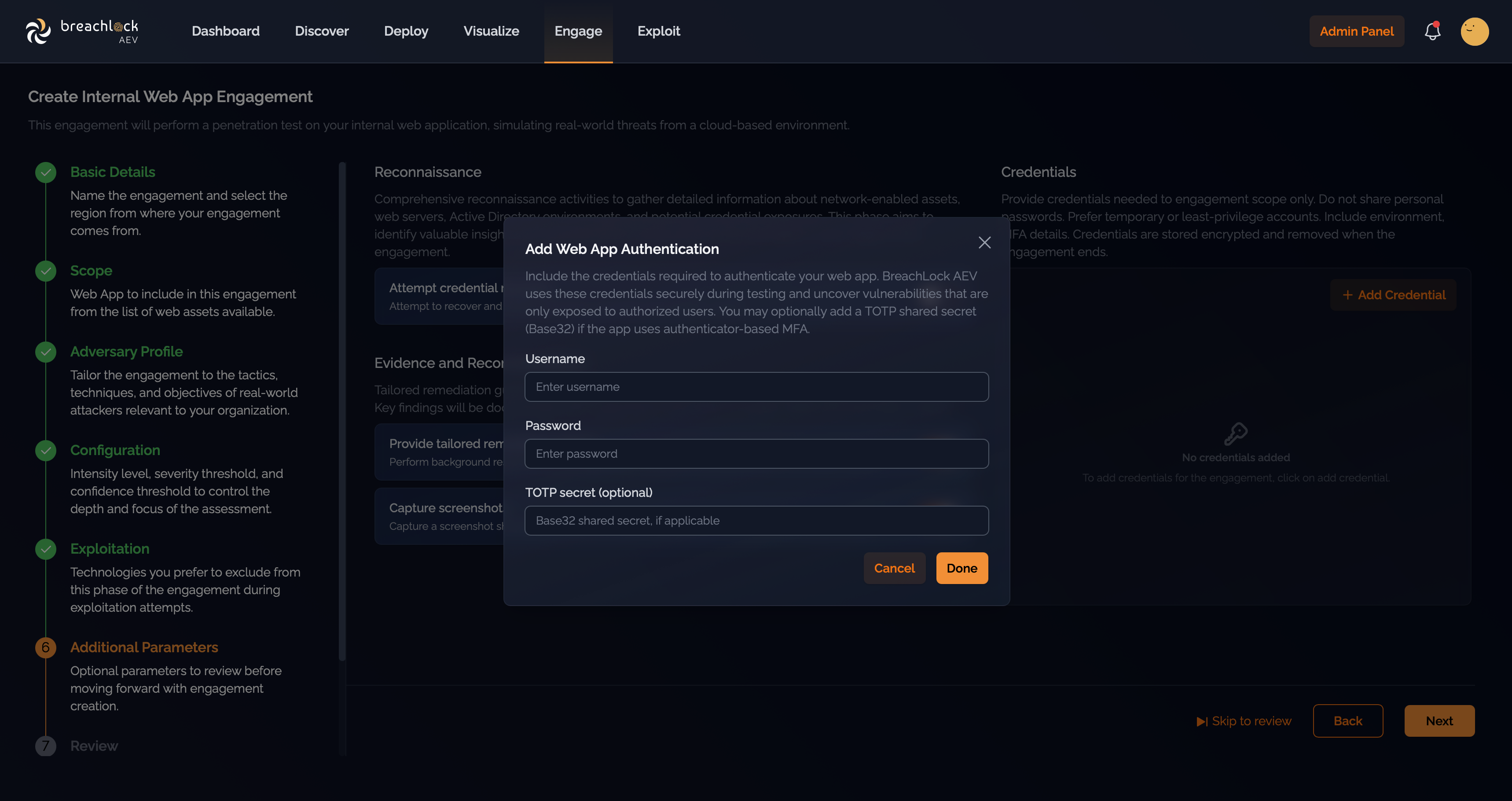Open the notifications bell
The height and width of the screenshot is (801, 1512).
1433,31
